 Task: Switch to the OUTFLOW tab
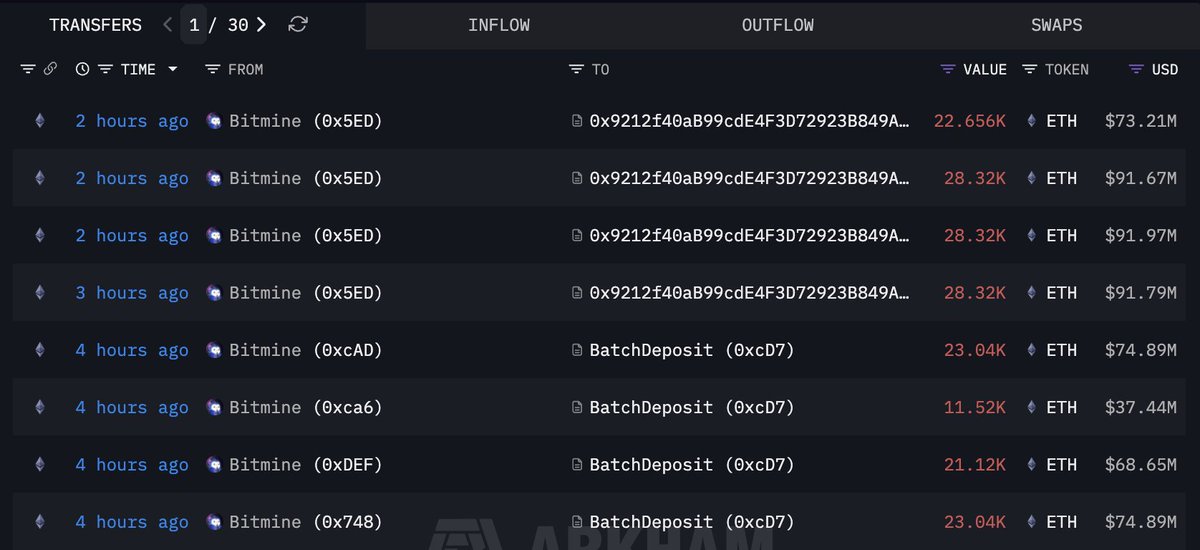777,25
